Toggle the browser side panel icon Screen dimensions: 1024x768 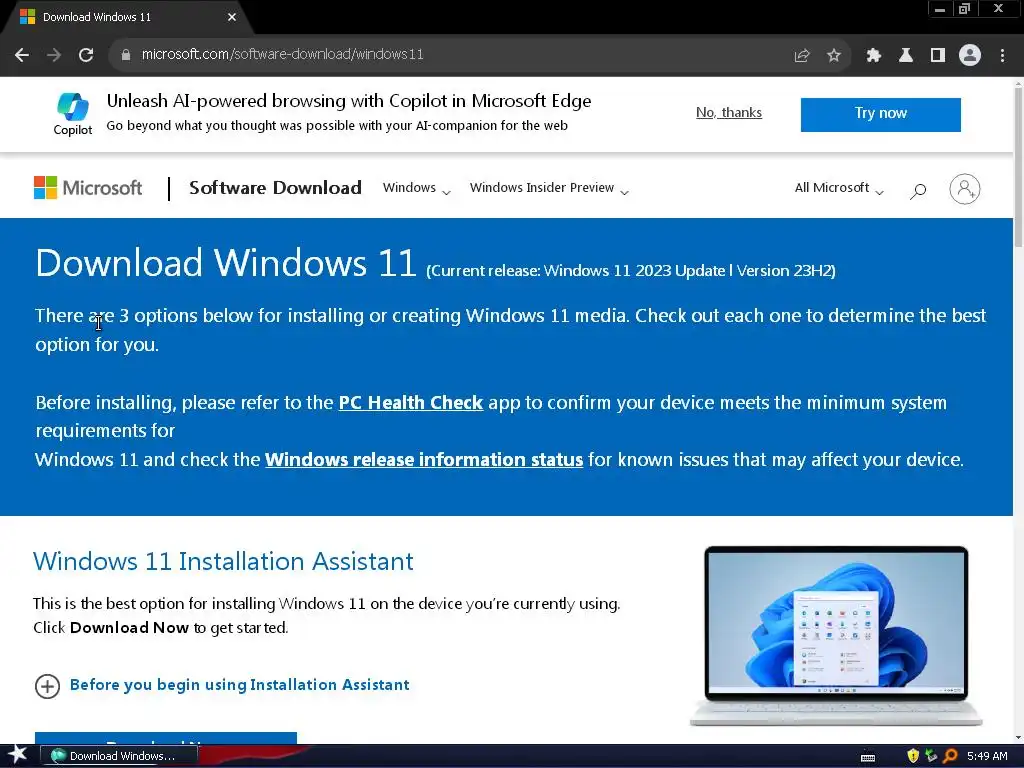click(x=938, y=56)
